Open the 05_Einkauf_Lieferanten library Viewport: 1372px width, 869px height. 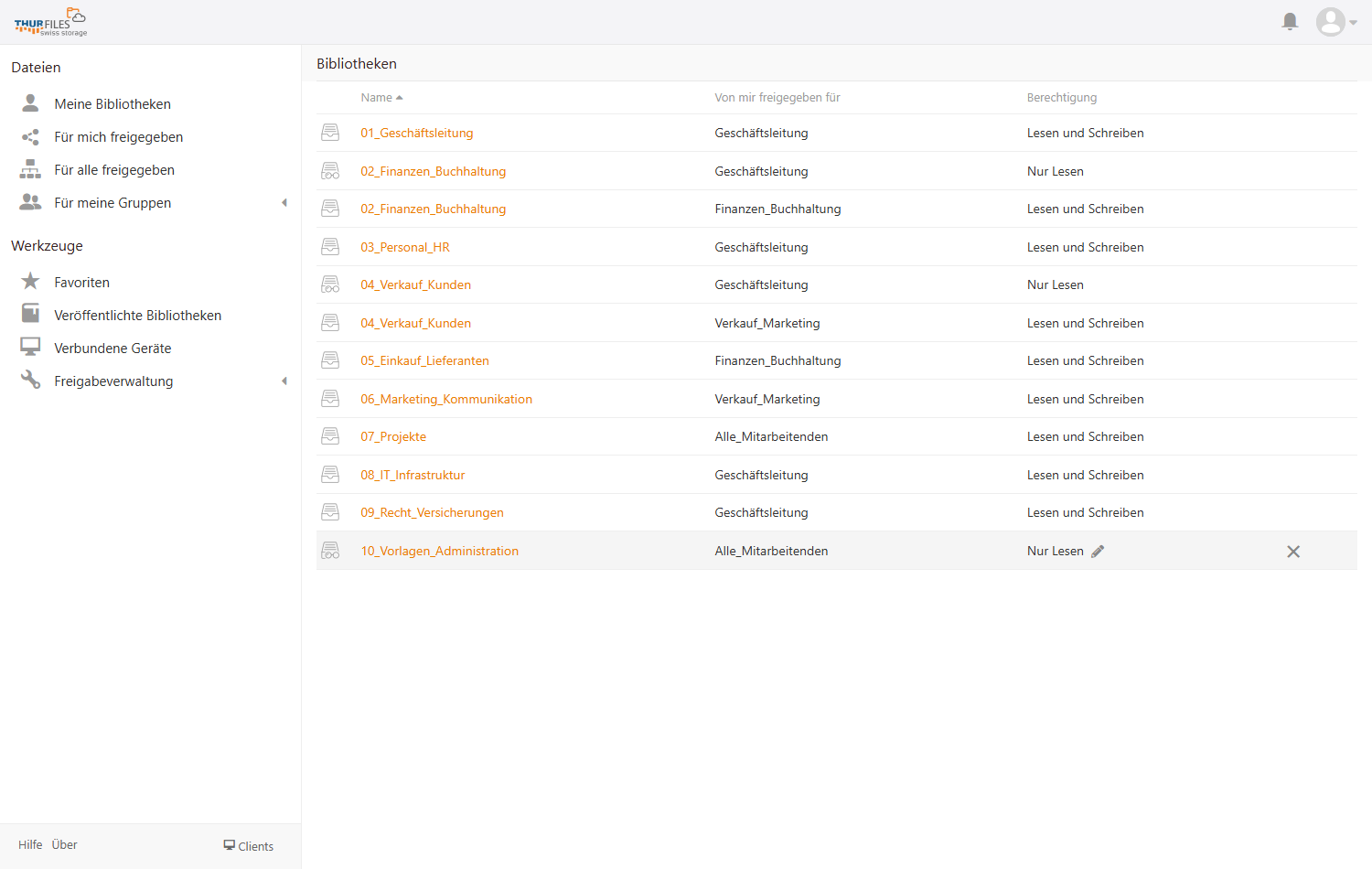coord(424,360)
